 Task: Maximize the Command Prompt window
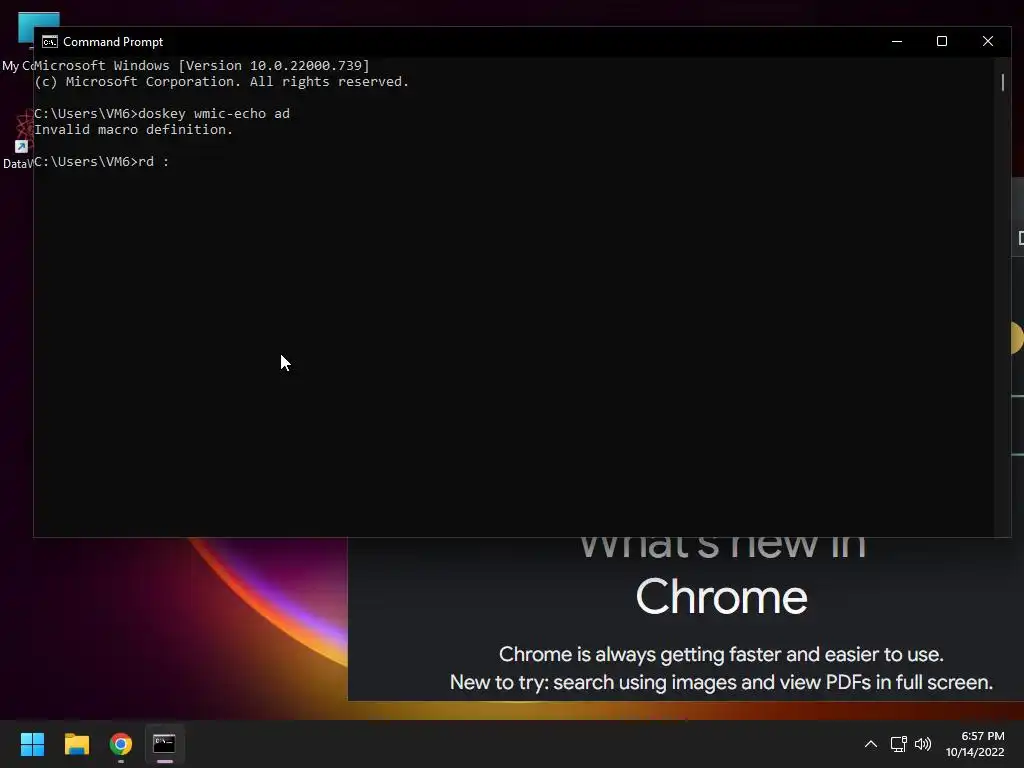coord(942,41)
